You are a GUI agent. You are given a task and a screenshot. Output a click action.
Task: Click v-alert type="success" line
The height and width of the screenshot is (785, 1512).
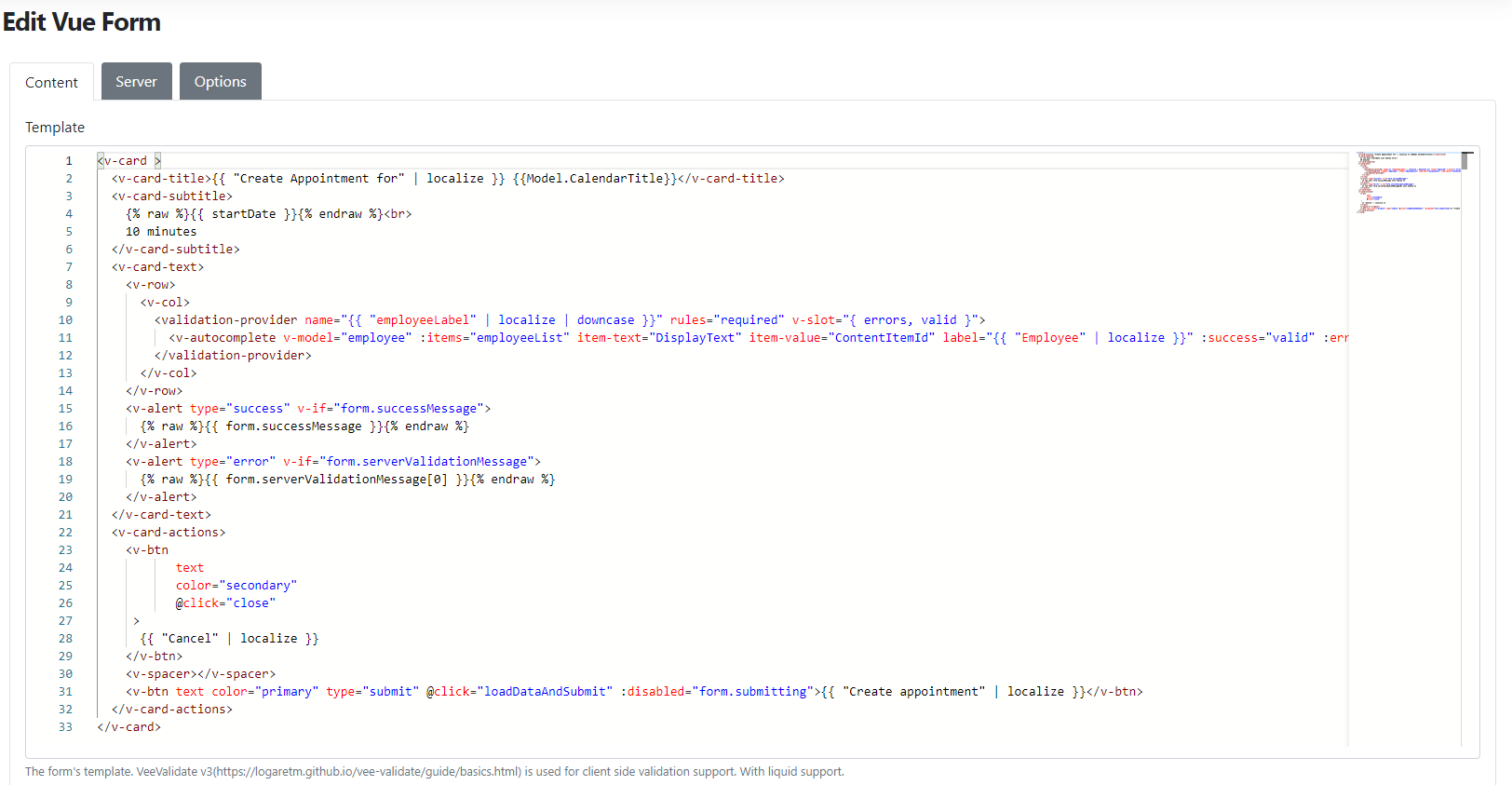click(308, 409)
